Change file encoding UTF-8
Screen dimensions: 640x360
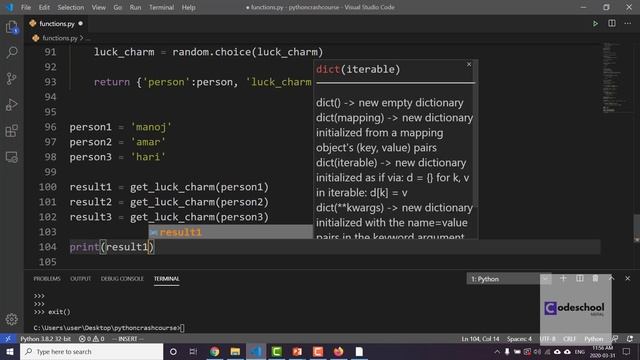[547, 339]
